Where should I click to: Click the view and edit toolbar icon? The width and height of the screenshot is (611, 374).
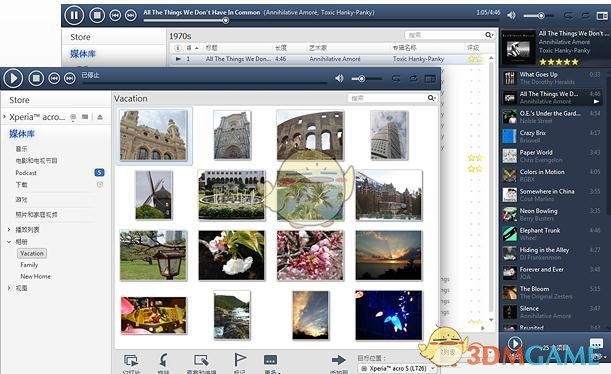201,360
